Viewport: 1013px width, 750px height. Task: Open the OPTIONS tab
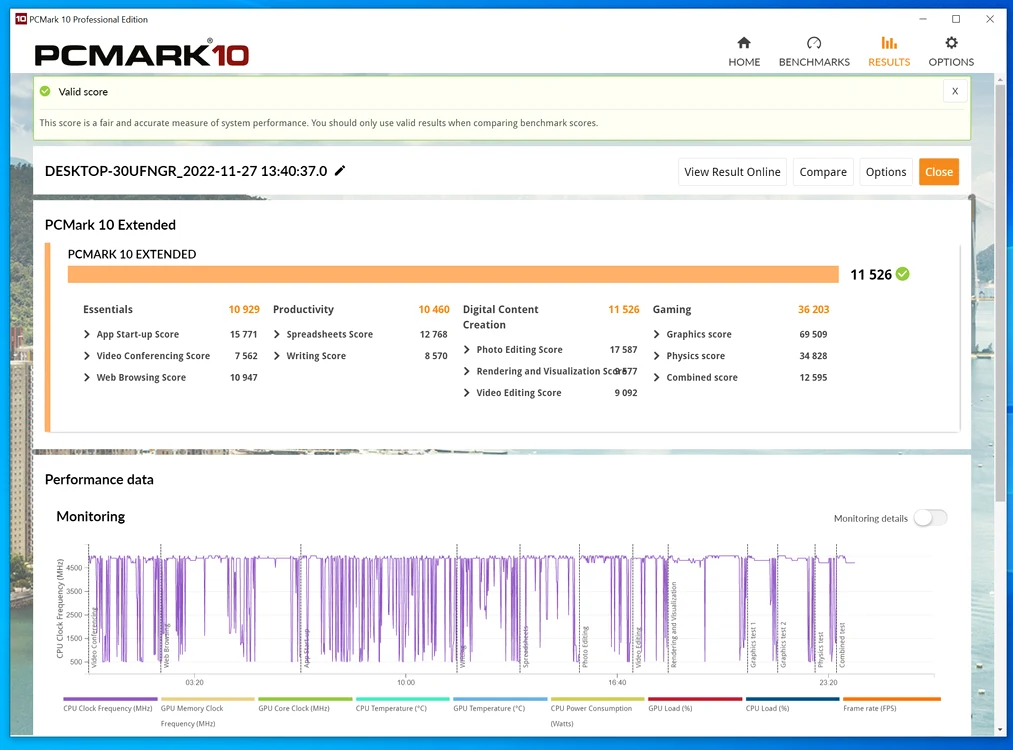point(951,52)
